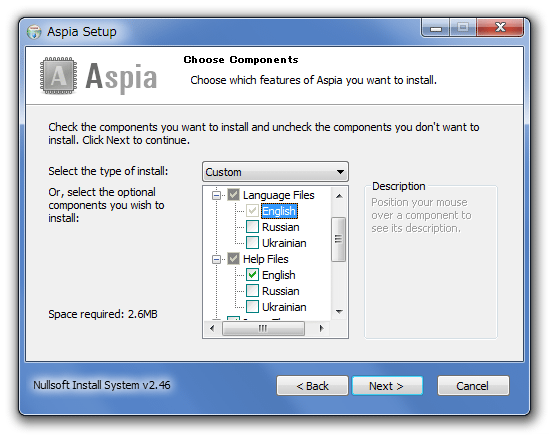Check the Russian checkbox under Language Files
This screenshot has width=552, height=438.
[252, 227]
